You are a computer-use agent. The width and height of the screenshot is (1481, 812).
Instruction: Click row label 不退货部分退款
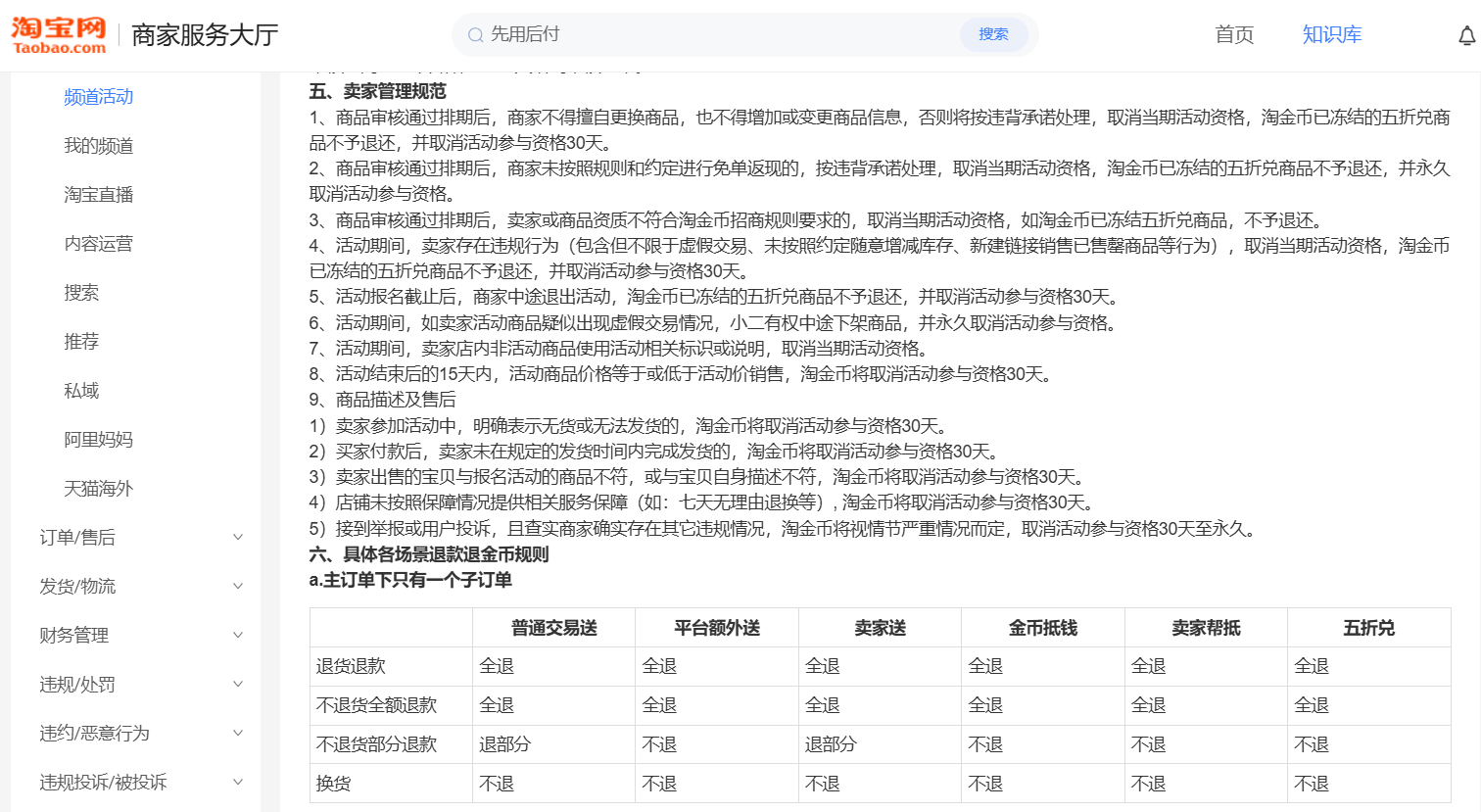point(377,744)
